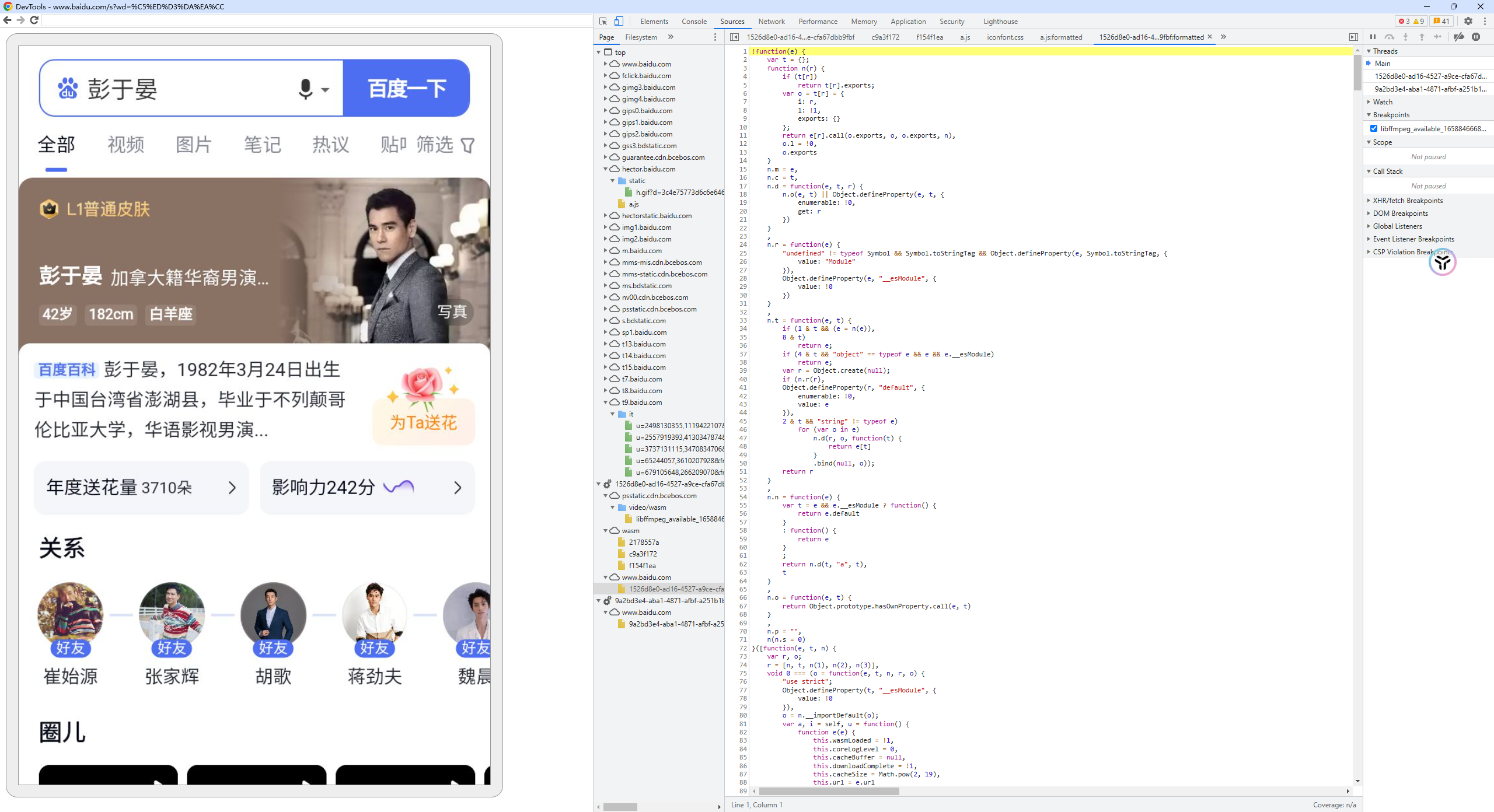Click the deactivate breakpoints icon
This screenshot has width=1494, height=812.
[1459, 37]
